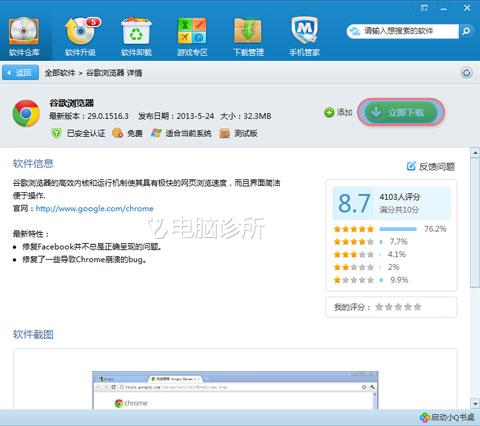Open the Chrome software screenshot thumbnail
This screenshot has width=480, height=426.
235,390
